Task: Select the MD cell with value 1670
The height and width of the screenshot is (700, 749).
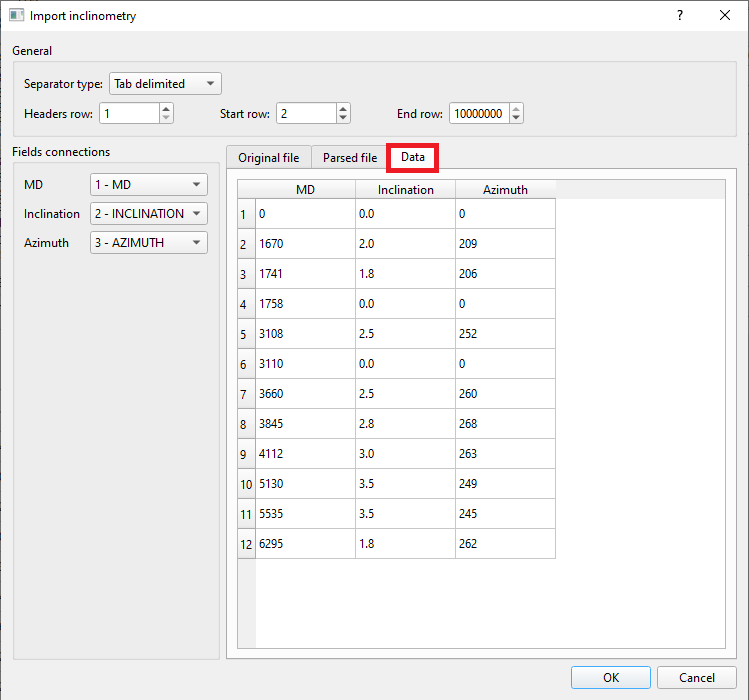Action: (x=306, y=244)
